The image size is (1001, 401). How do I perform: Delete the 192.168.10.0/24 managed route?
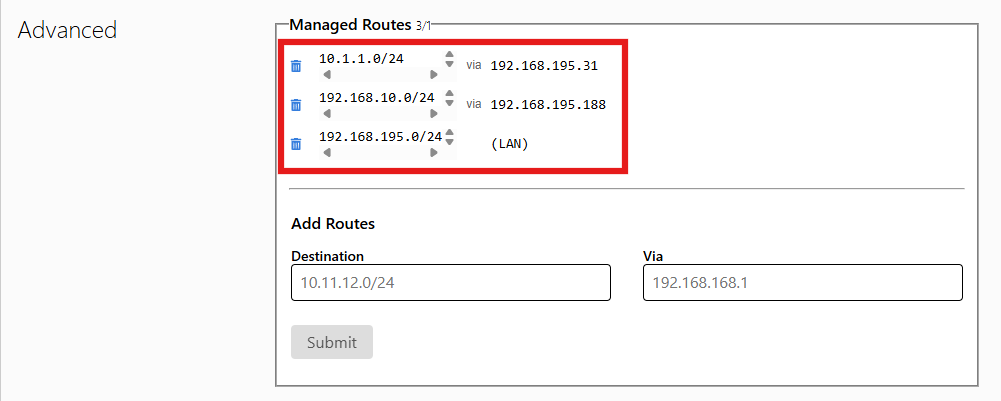click(x=296, y=105)
